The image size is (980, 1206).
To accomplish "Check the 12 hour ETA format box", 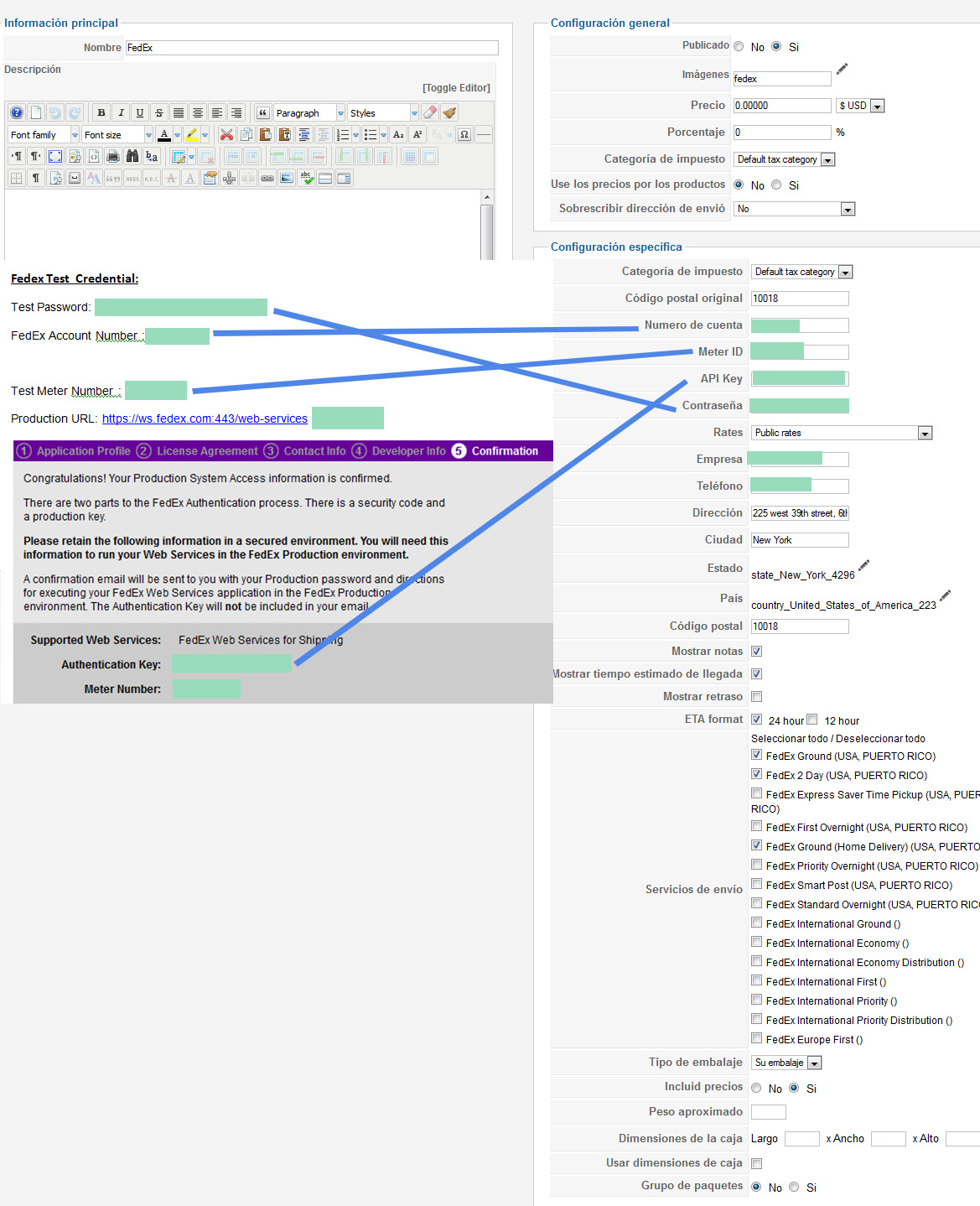I will click(x=811, y=719).
